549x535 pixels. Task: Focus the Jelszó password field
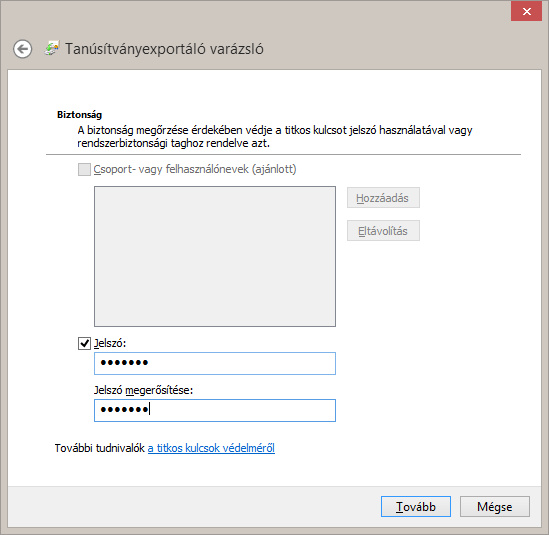[x=215, y=363]
